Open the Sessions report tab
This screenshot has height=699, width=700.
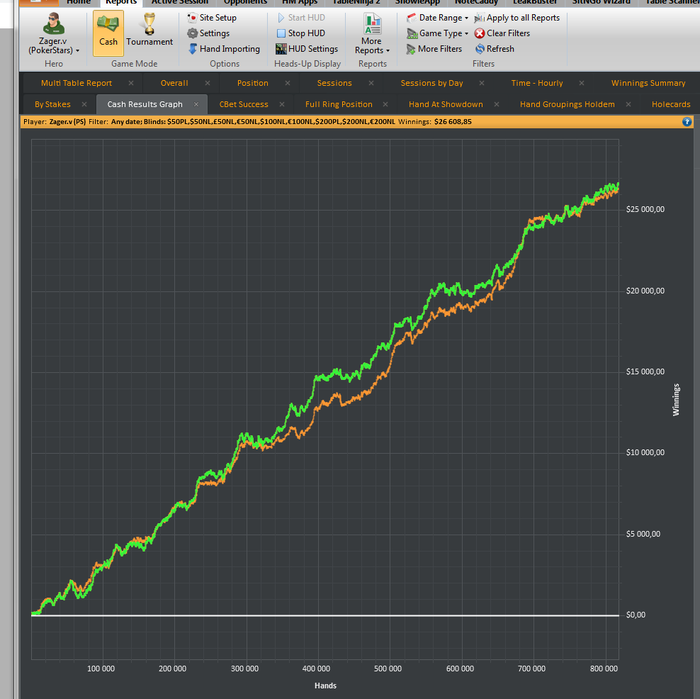(x=334, y=83)
